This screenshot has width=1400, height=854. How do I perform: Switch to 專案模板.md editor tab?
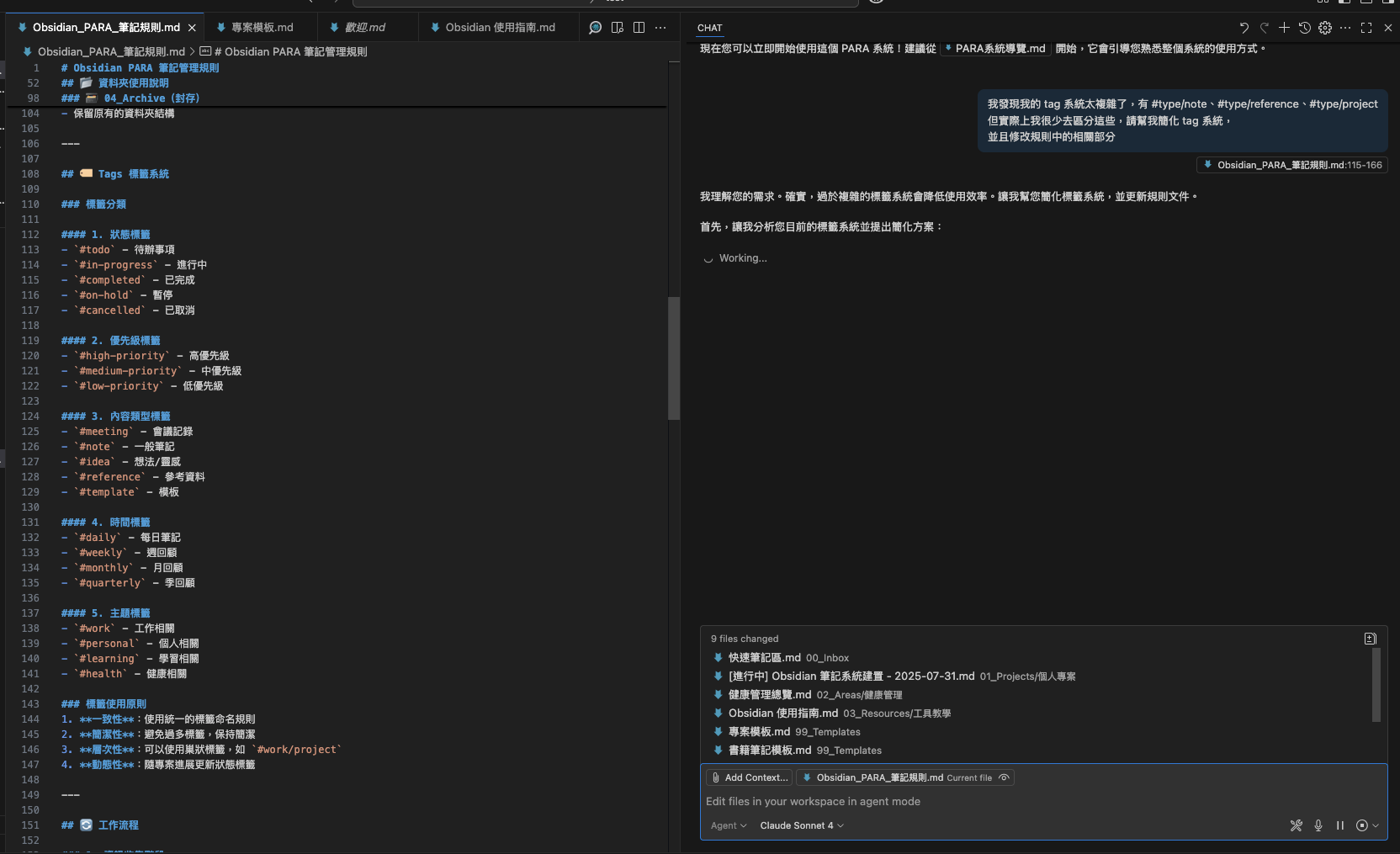(x=262, y=28)
